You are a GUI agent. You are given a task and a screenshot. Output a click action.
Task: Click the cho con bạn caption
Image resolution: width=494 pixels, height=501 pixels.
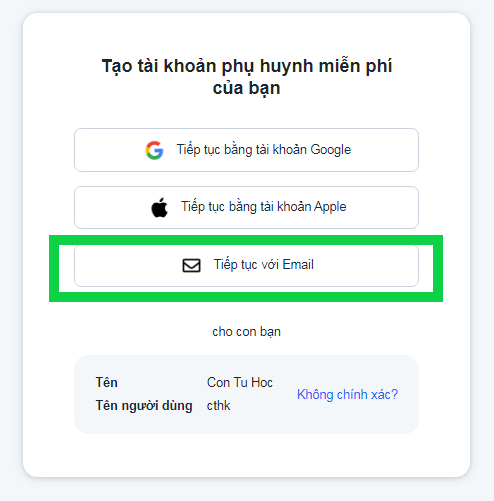(x=247, y=332)
